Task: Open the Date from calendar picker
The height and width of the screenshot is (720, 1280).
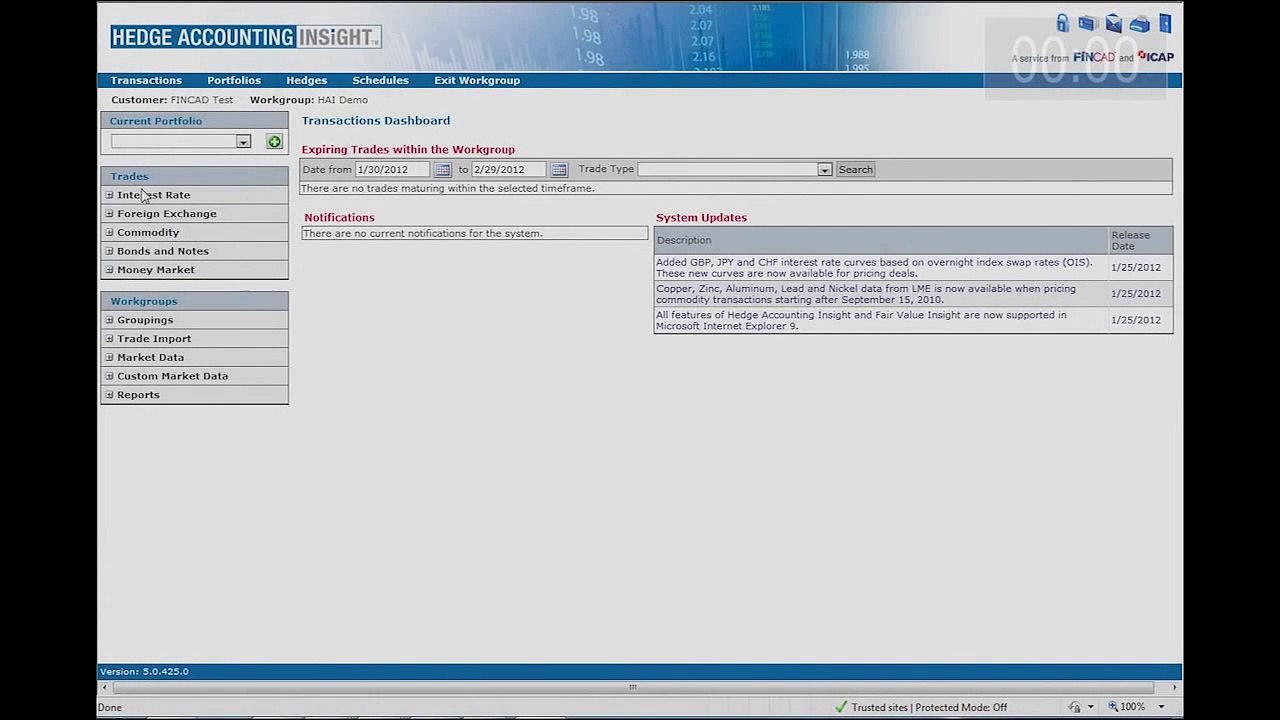Action: (442, 170)
